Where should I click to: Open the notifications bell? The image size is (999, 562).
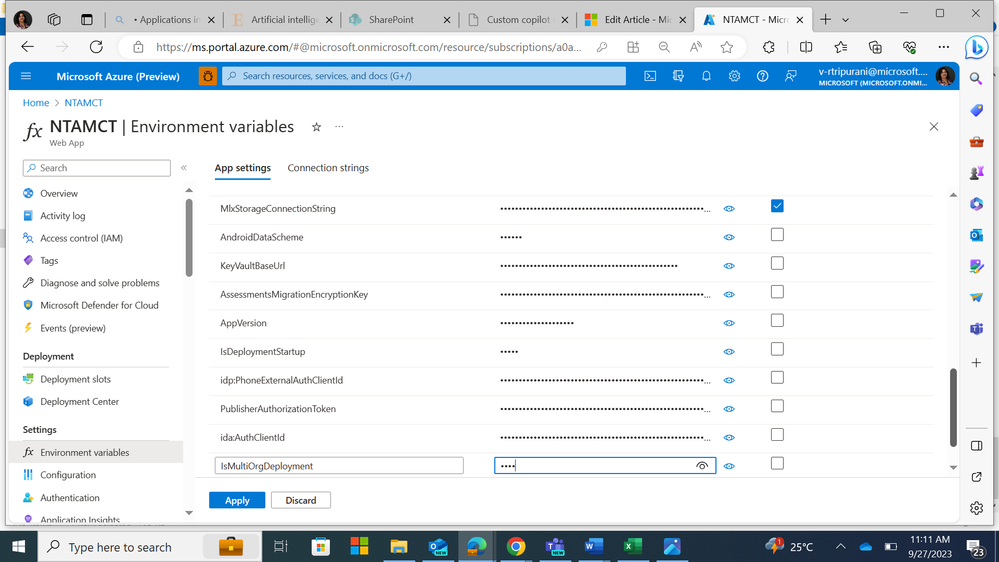[x=706, y=76]
